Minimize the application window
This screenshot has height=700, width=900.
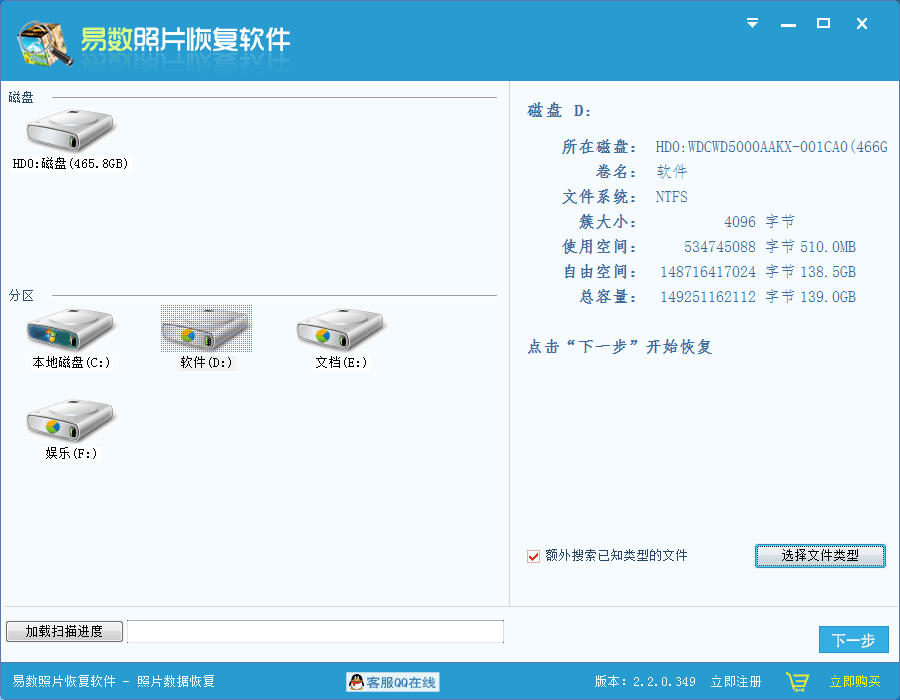(789, 23)
